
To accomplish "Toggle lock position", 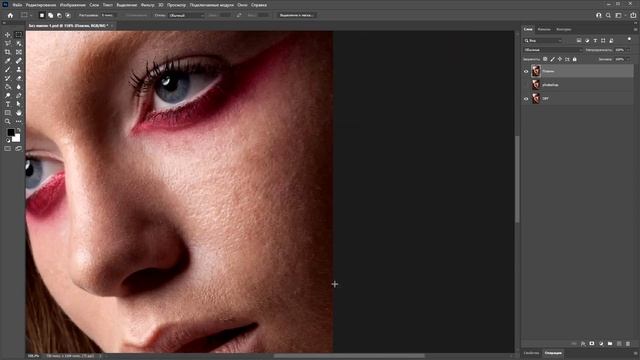I will [x=560, y=59].
